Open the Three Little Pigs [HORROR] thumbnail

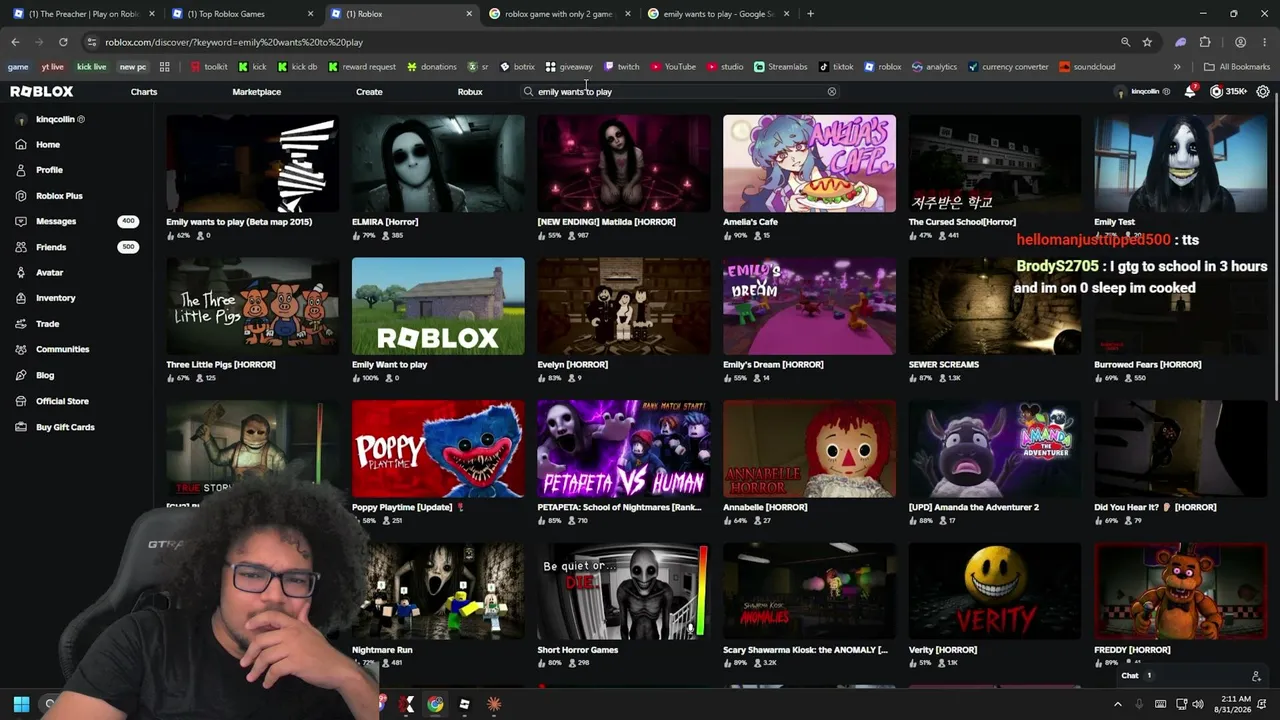pos(252,306)
